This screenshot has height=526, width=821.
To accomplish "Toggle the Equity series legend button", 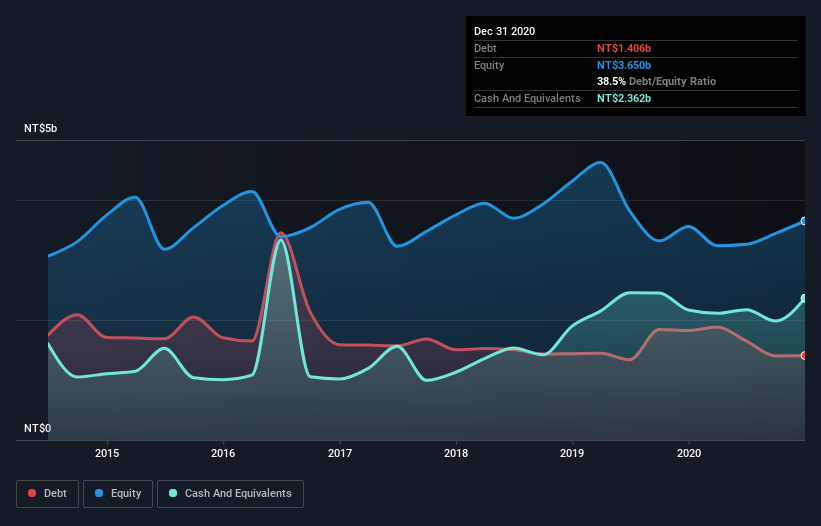I will [x=118, y=494].
